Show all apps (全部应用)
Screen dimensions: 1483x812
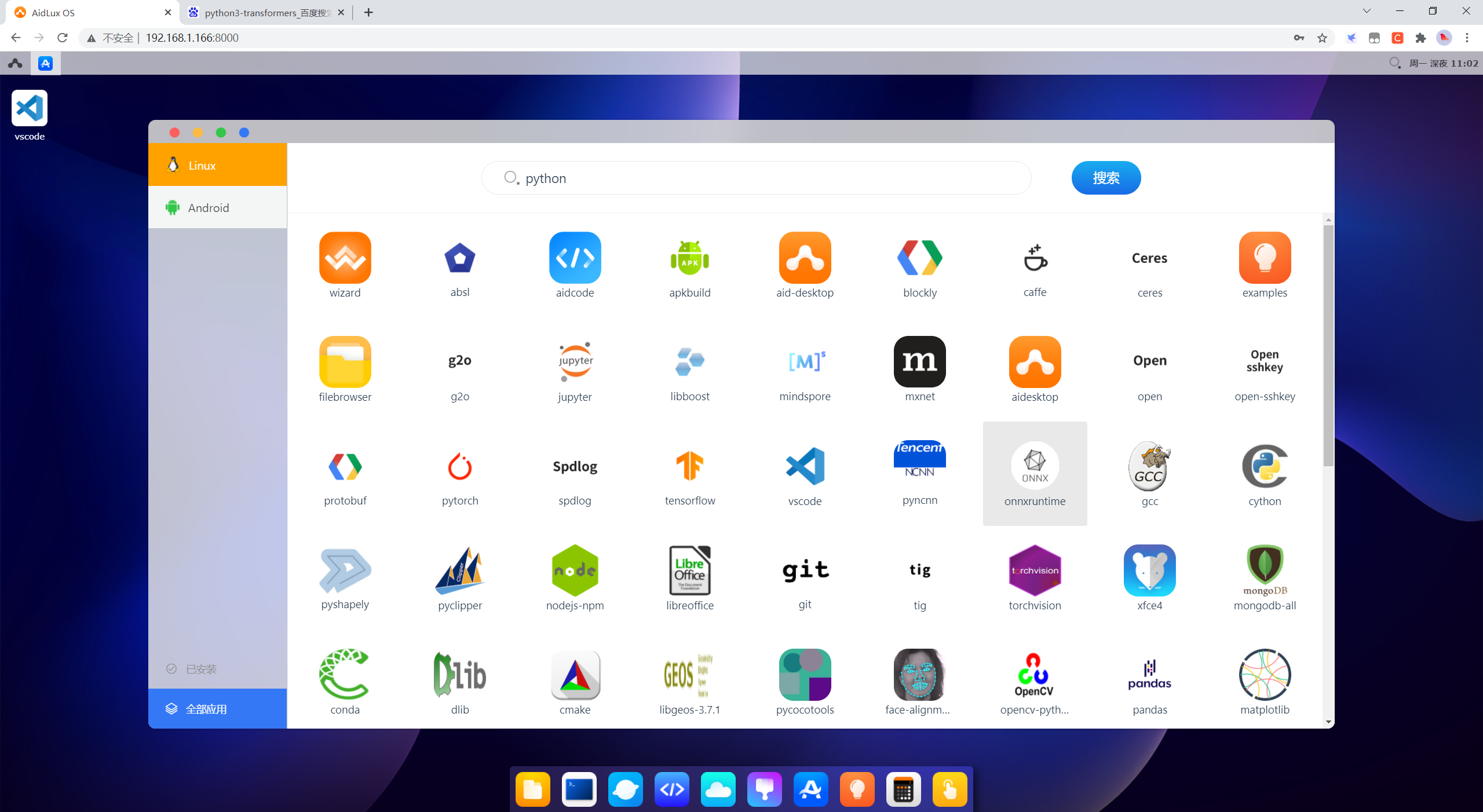(218, 709)
